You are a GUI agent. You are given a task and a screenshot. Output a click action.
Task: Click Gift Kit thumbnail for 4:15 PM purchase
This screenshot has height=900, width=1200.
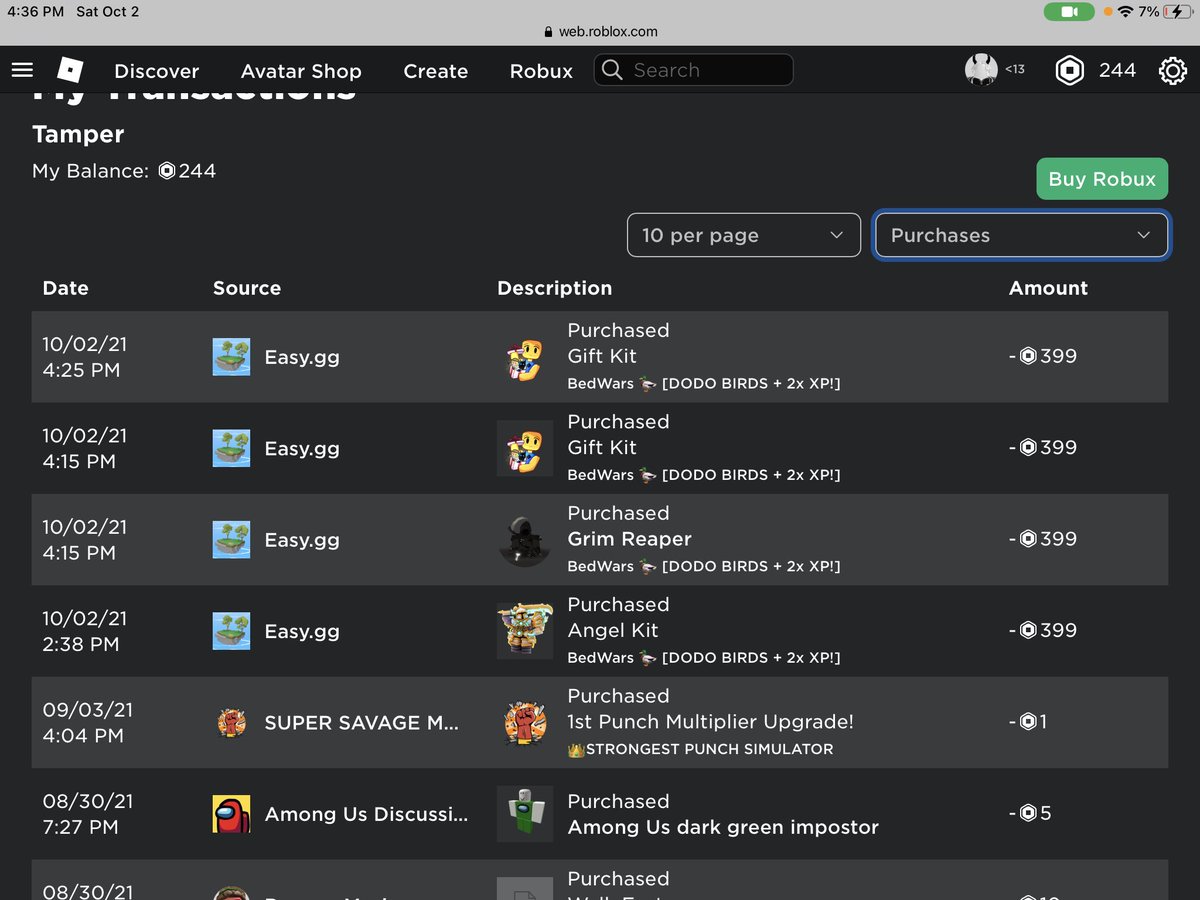pyautogui.click(x=525, y=449)
